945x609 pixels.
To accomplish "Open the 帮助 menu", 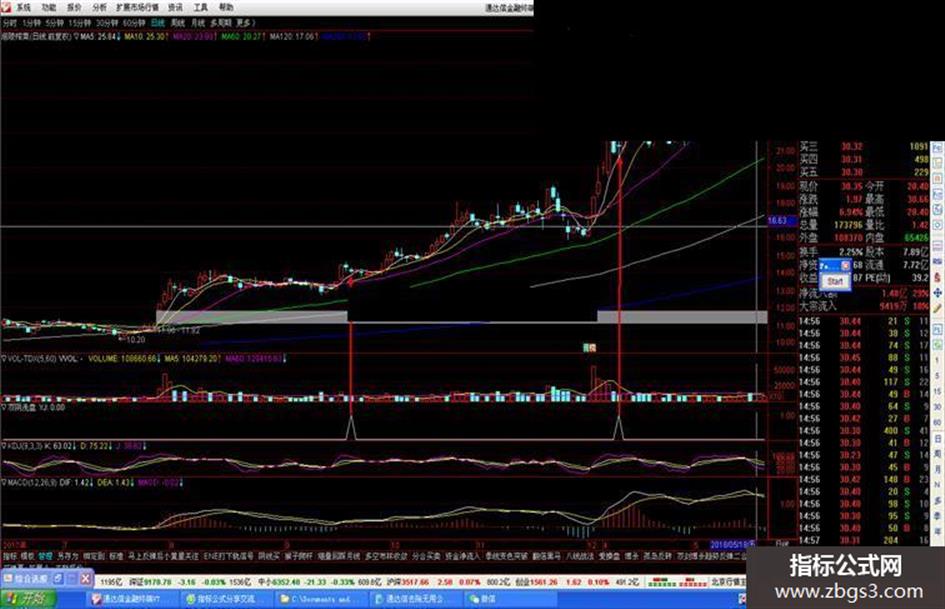I will click(x=226, y=7).
